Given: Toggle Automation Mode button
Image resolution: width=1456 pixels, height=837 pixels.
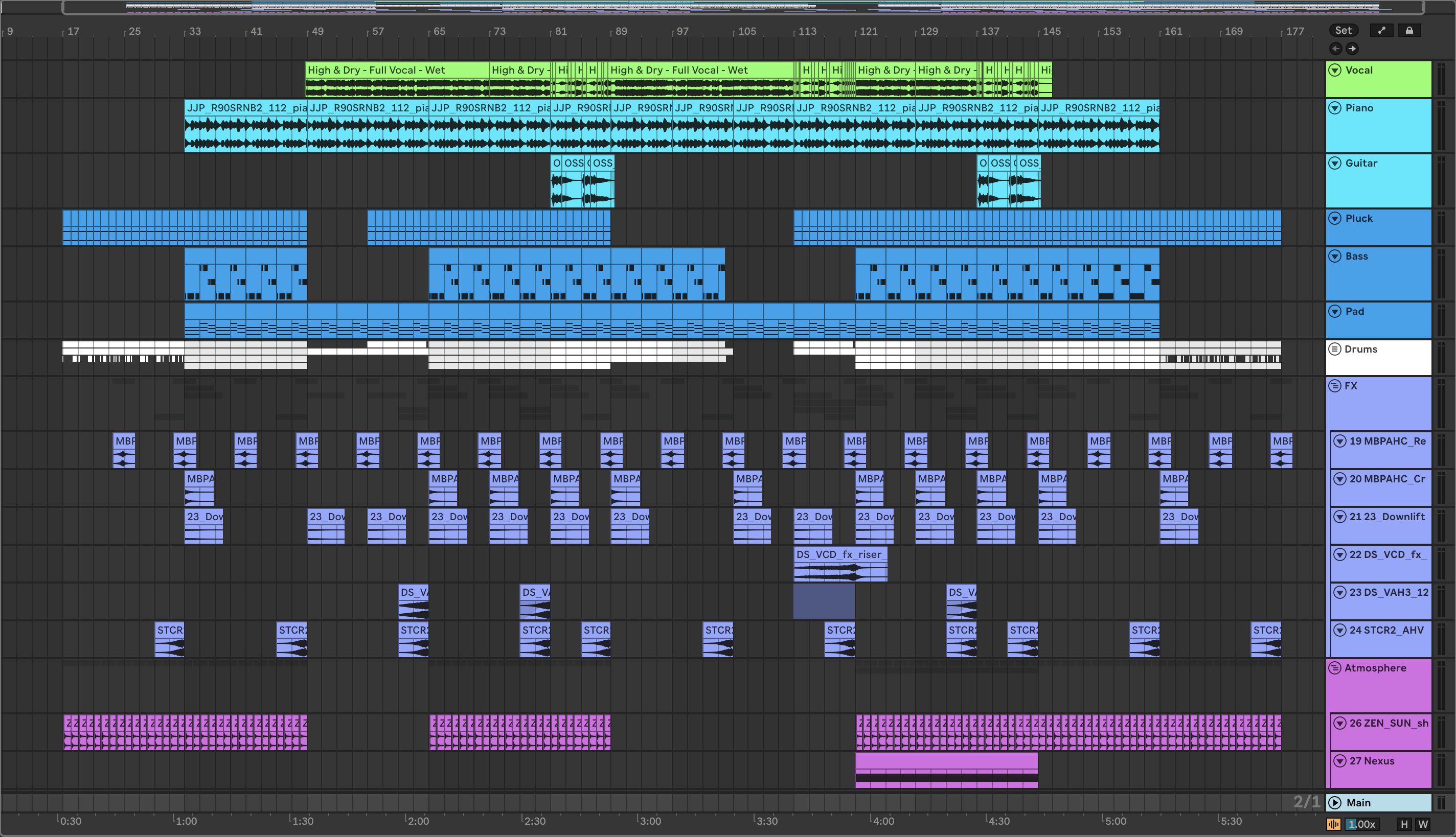Looking at the screenshot, I should tap(1382, 31).
